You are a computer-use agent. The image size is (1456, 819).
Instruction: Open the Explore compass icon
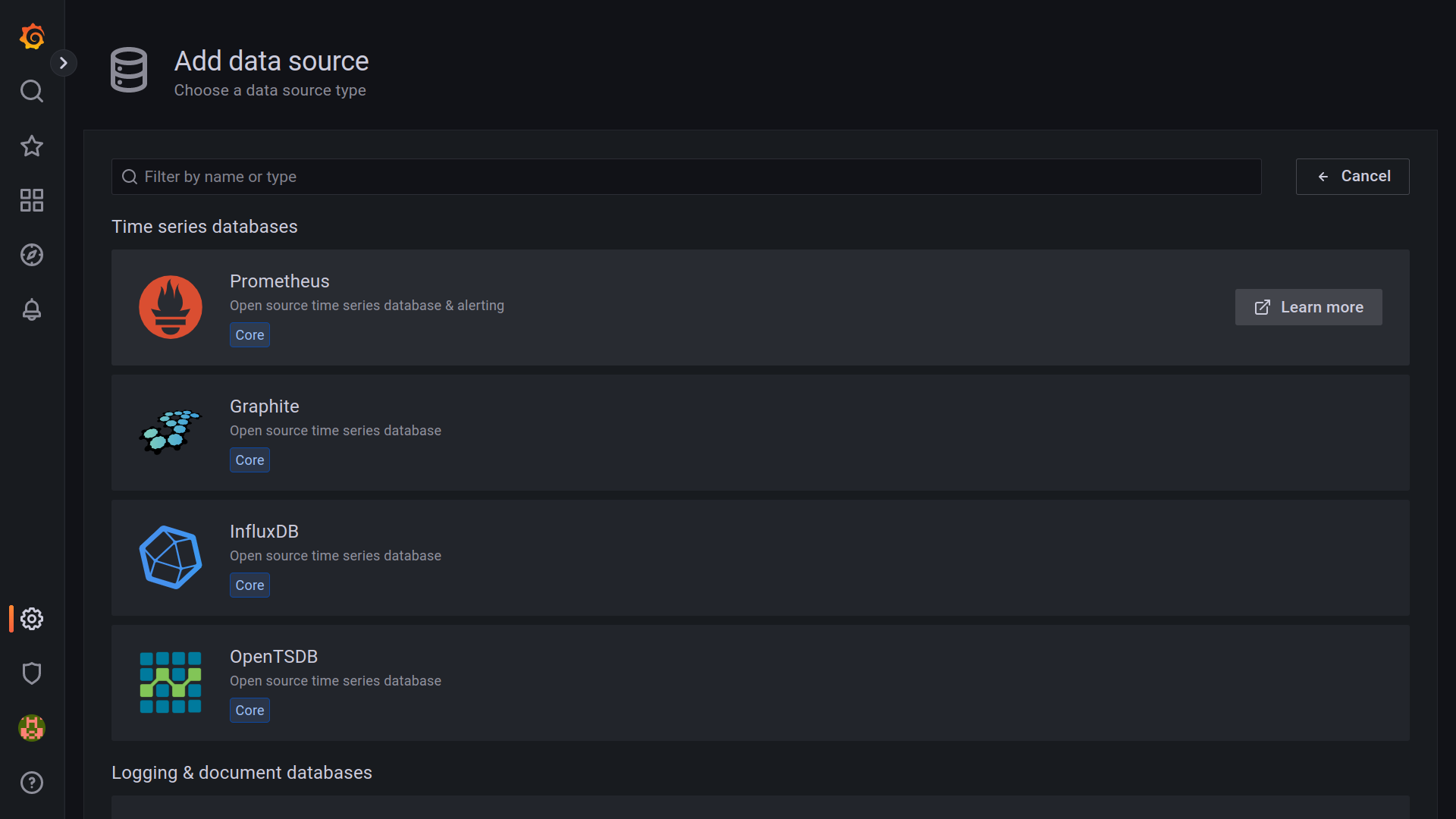(x=32, y=255)
